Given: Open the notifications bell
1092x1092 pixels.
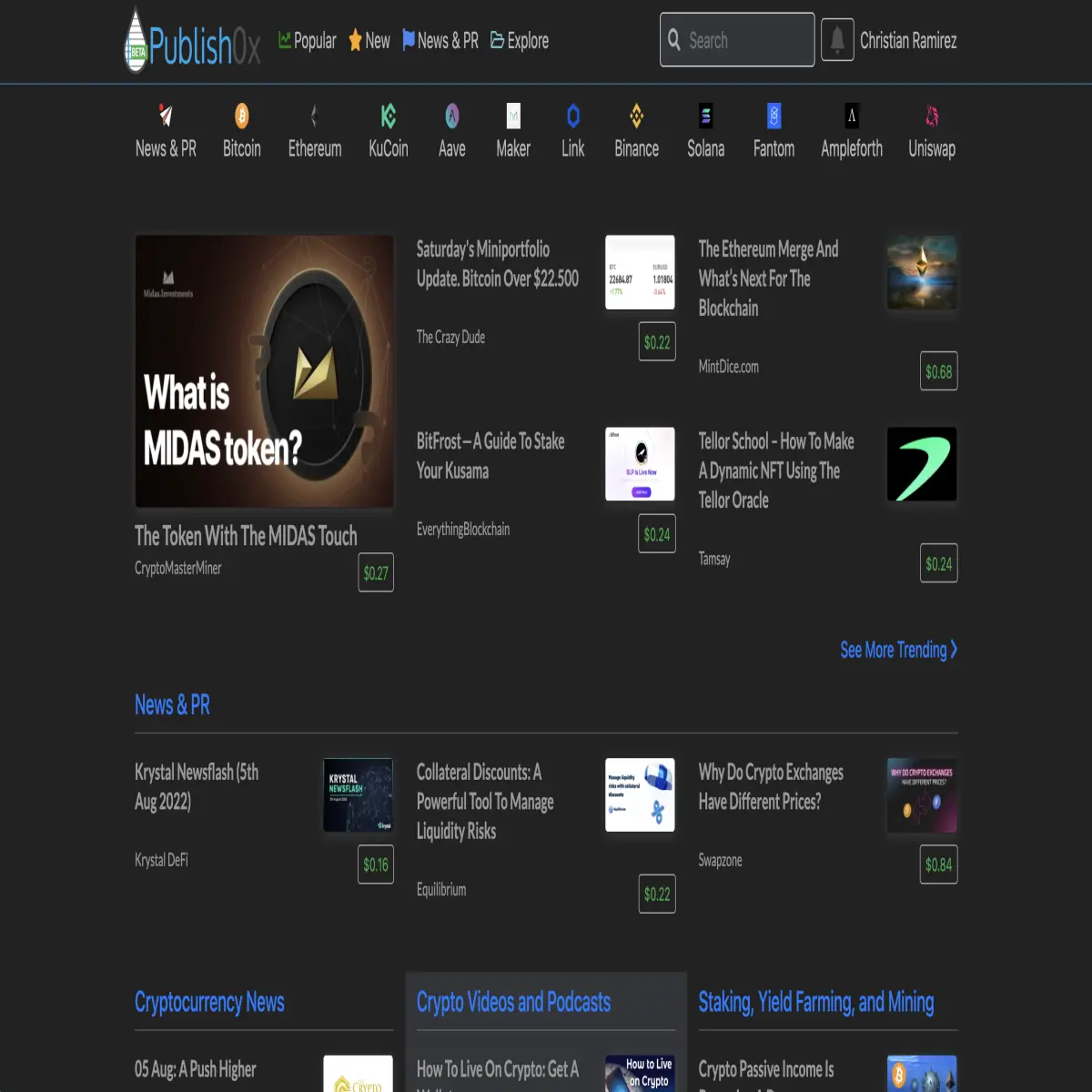Looking at the screenshot, I should coord(837,40).
